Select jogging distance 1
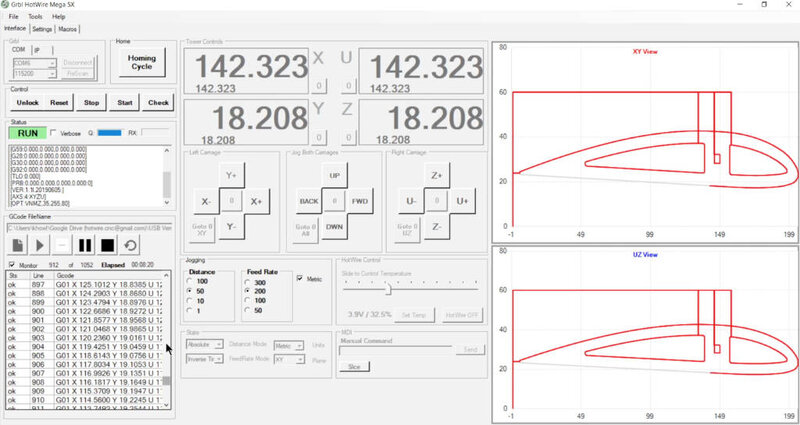 [191, 311]
